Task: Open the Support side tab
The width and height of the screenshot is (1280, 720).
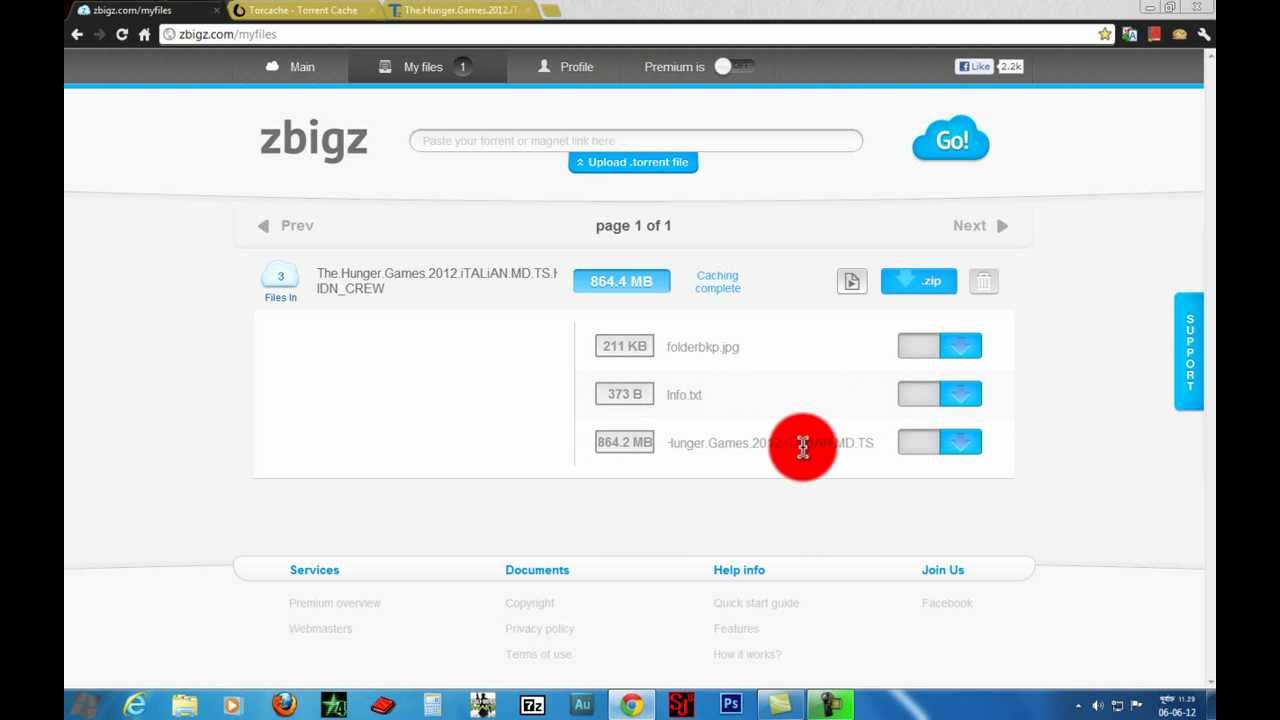Action: click(x=1189, y=352)
